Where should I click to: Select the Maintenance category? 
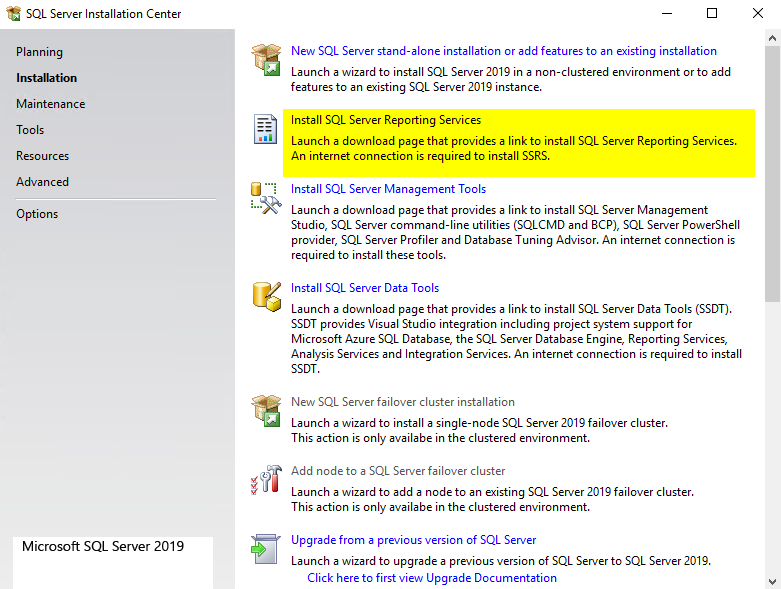(50, 104)
